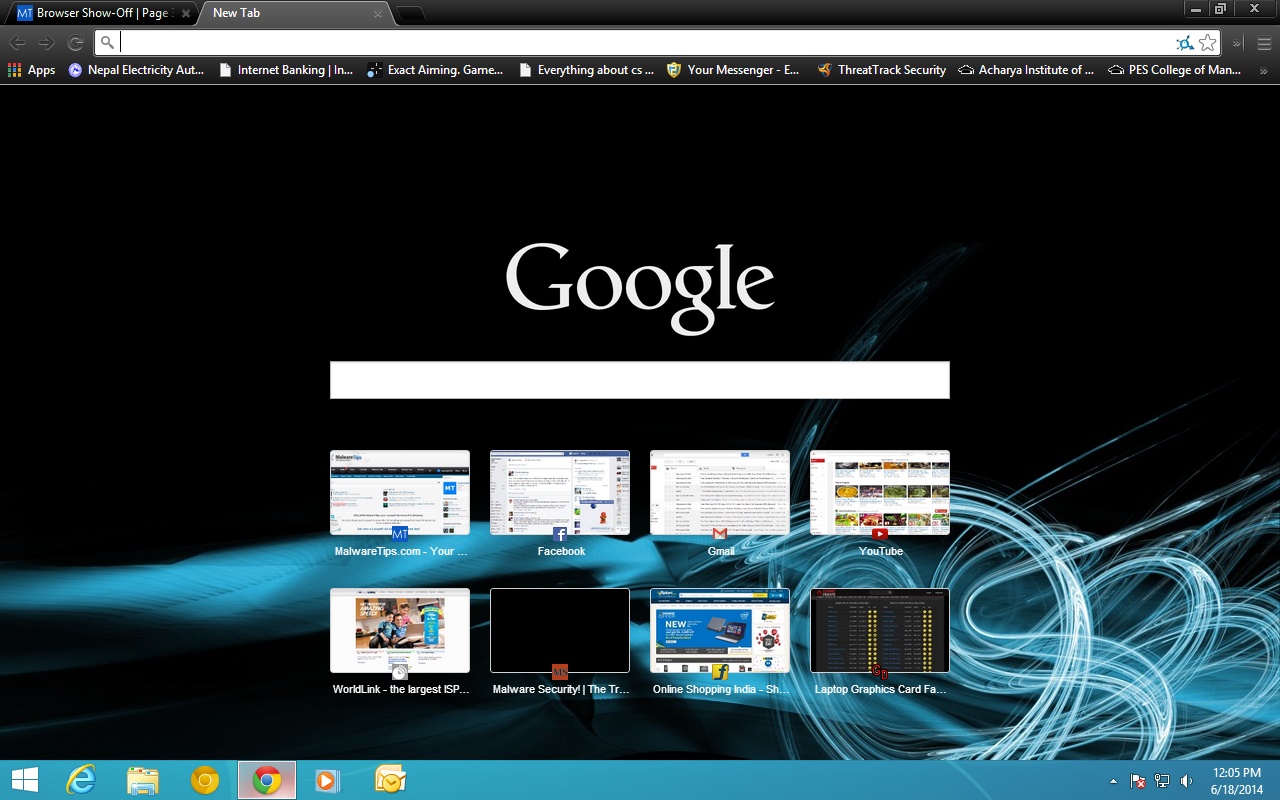Screen dimensions: 1280x800
Task: Bookmark this page with the star icon
Action: click(x=1208, y=43)
